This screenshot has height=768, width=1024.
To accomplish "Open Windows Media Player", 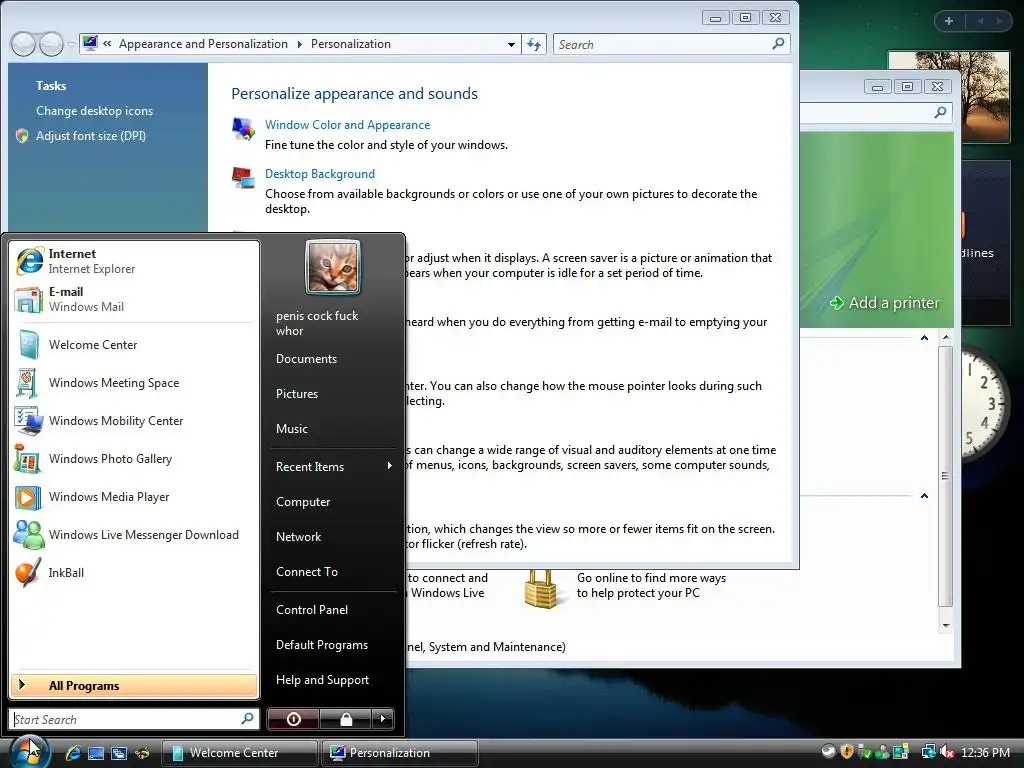I will pos(134,496).
